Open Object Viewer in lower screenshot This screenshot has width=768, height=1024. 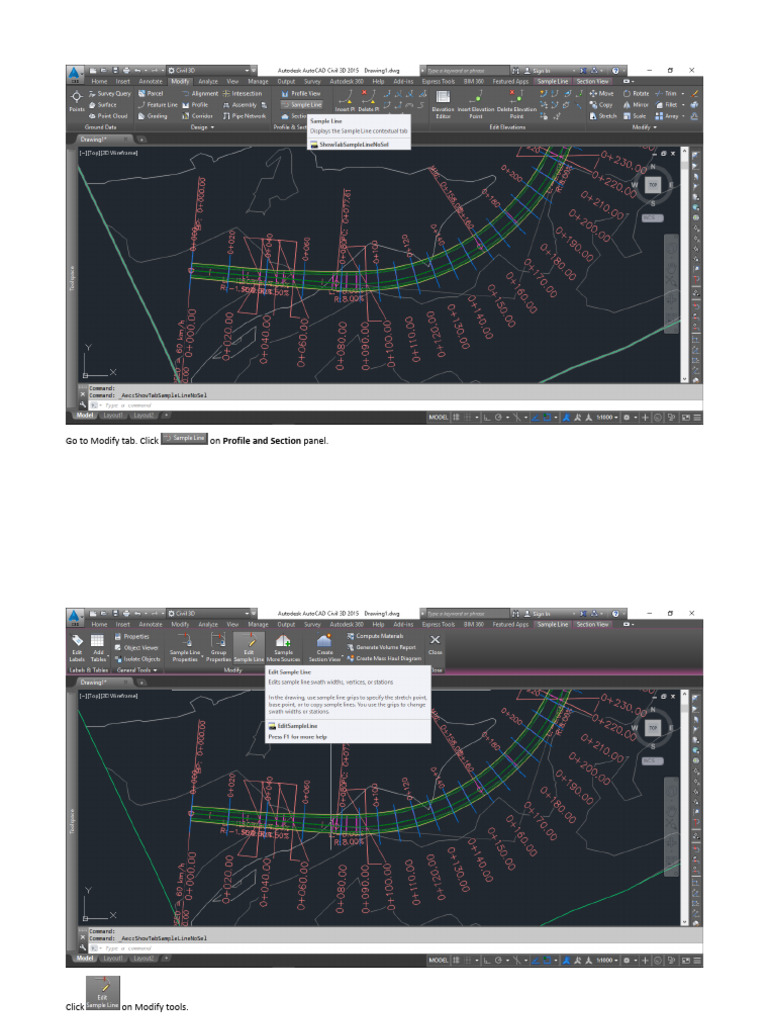[136, 648]
